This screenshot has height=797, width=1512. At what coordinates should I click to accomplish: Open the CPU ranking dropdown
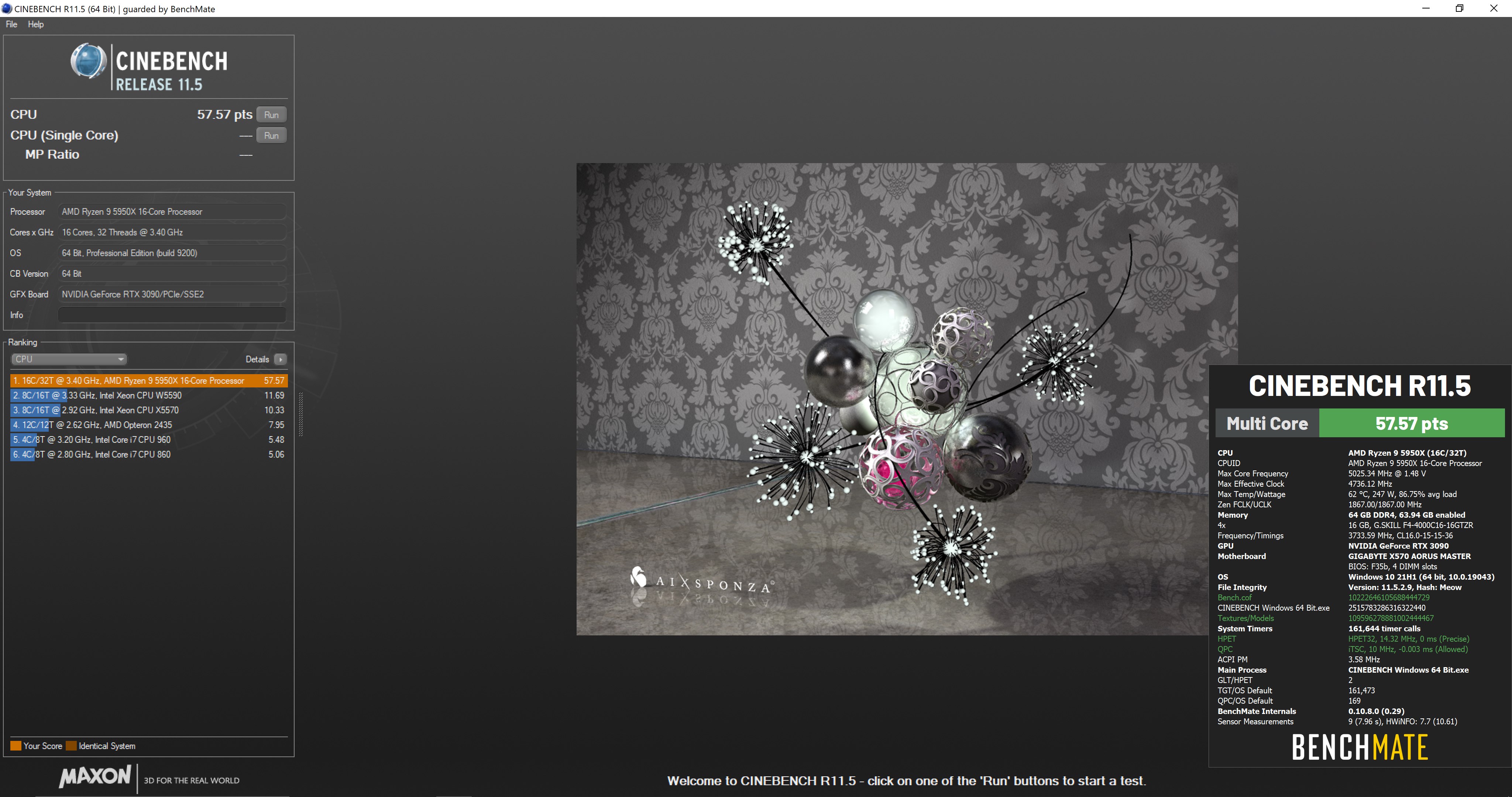click(x=69, y=359)
